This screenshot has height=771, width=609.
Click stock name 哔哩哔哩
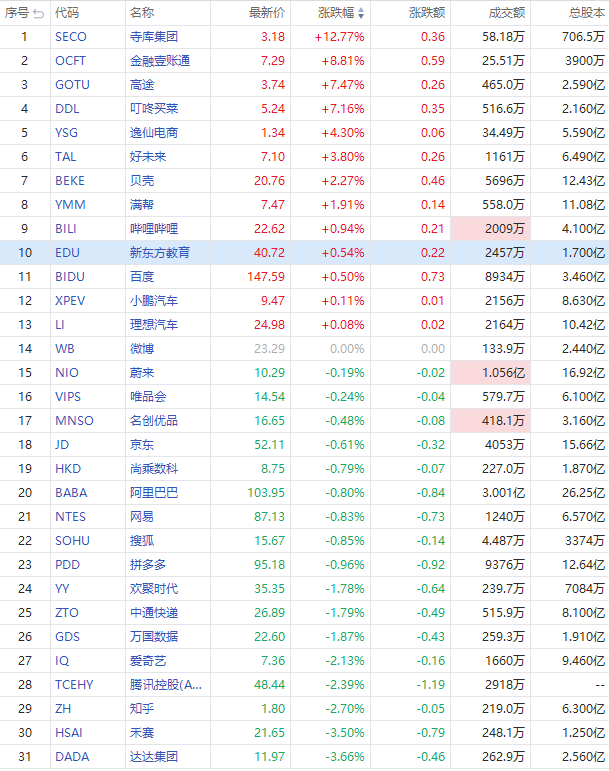click(154, 229)
